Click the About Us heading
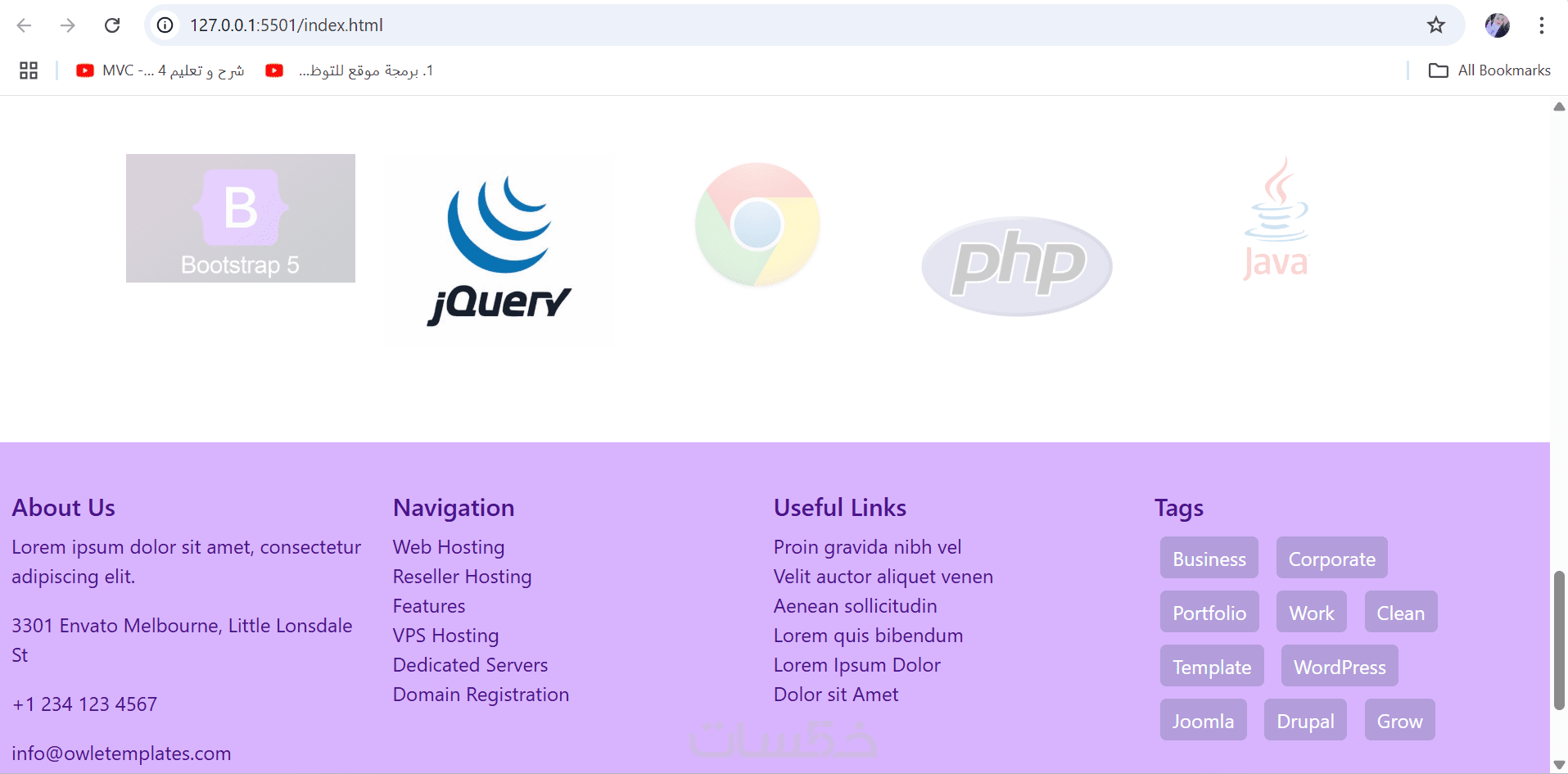Screen dimensions: 1568x774 tap(64, 508)
